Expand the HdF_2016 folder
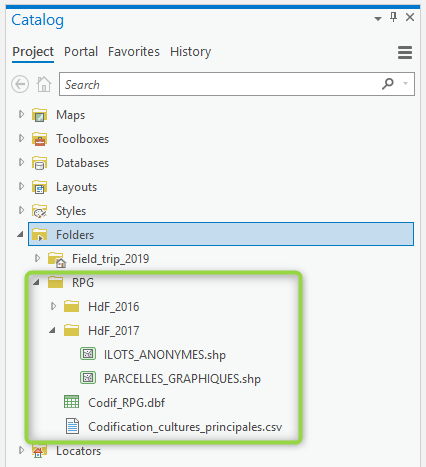Image resolution: width=426 pixels, height=467 pixels. pos(53,306)
